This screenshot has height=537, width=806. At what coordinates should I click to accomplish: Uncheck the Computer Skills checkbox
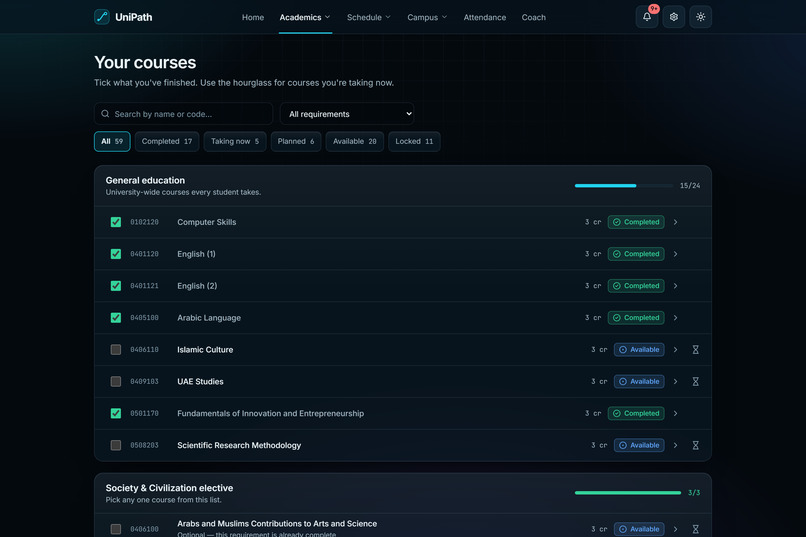pos(116,222)
